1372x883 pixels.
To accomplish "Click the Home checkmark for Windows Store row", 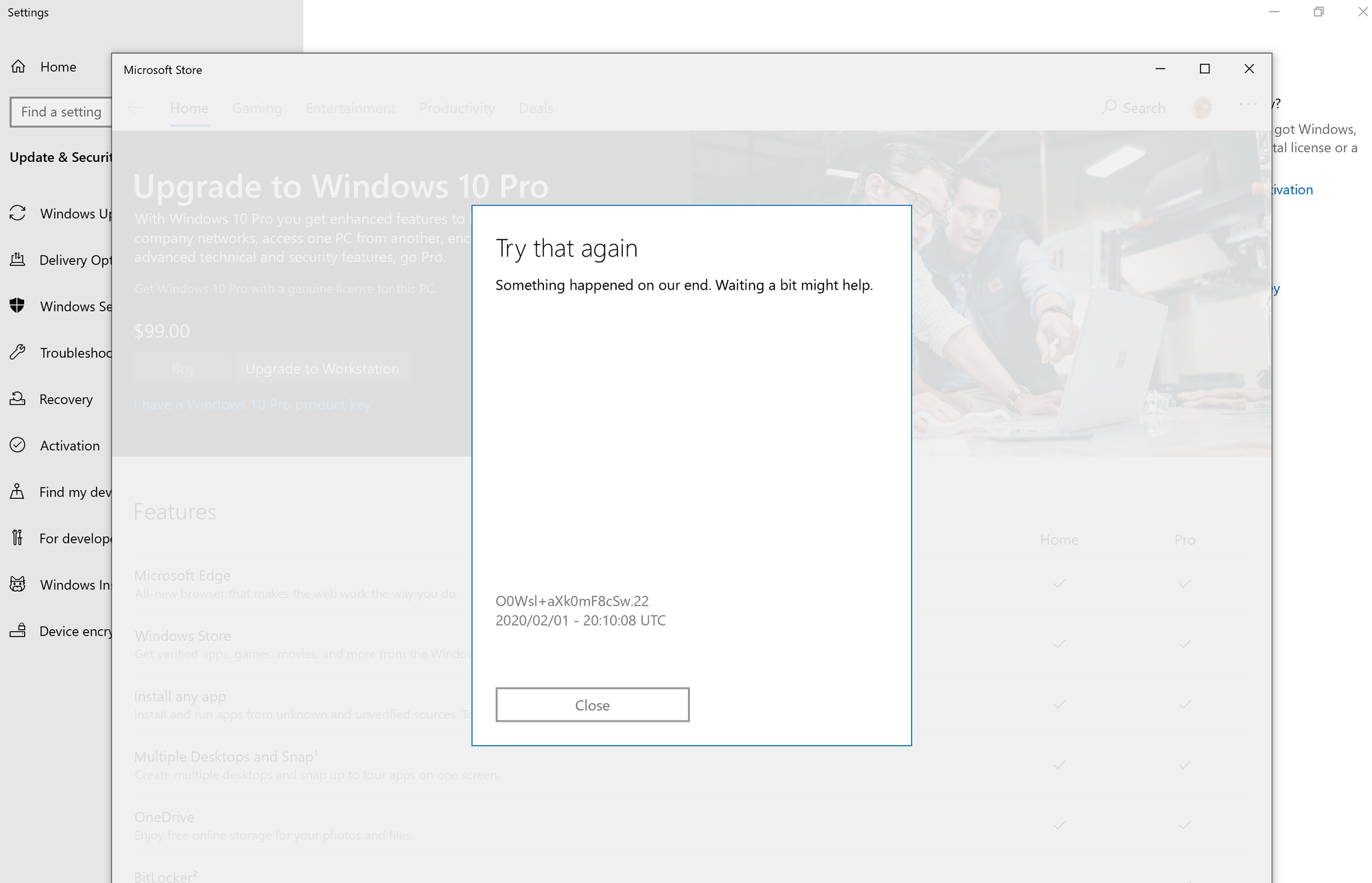I will (x=1059, y=644).
